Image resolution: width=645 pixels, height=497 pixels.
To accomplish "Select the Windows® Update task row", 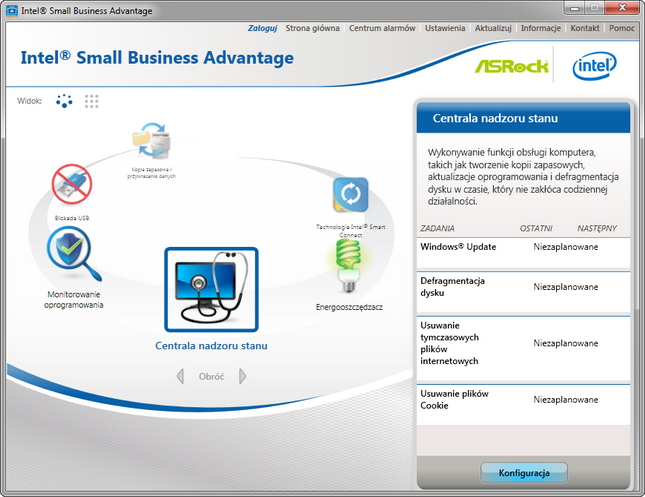I will 523,253.
